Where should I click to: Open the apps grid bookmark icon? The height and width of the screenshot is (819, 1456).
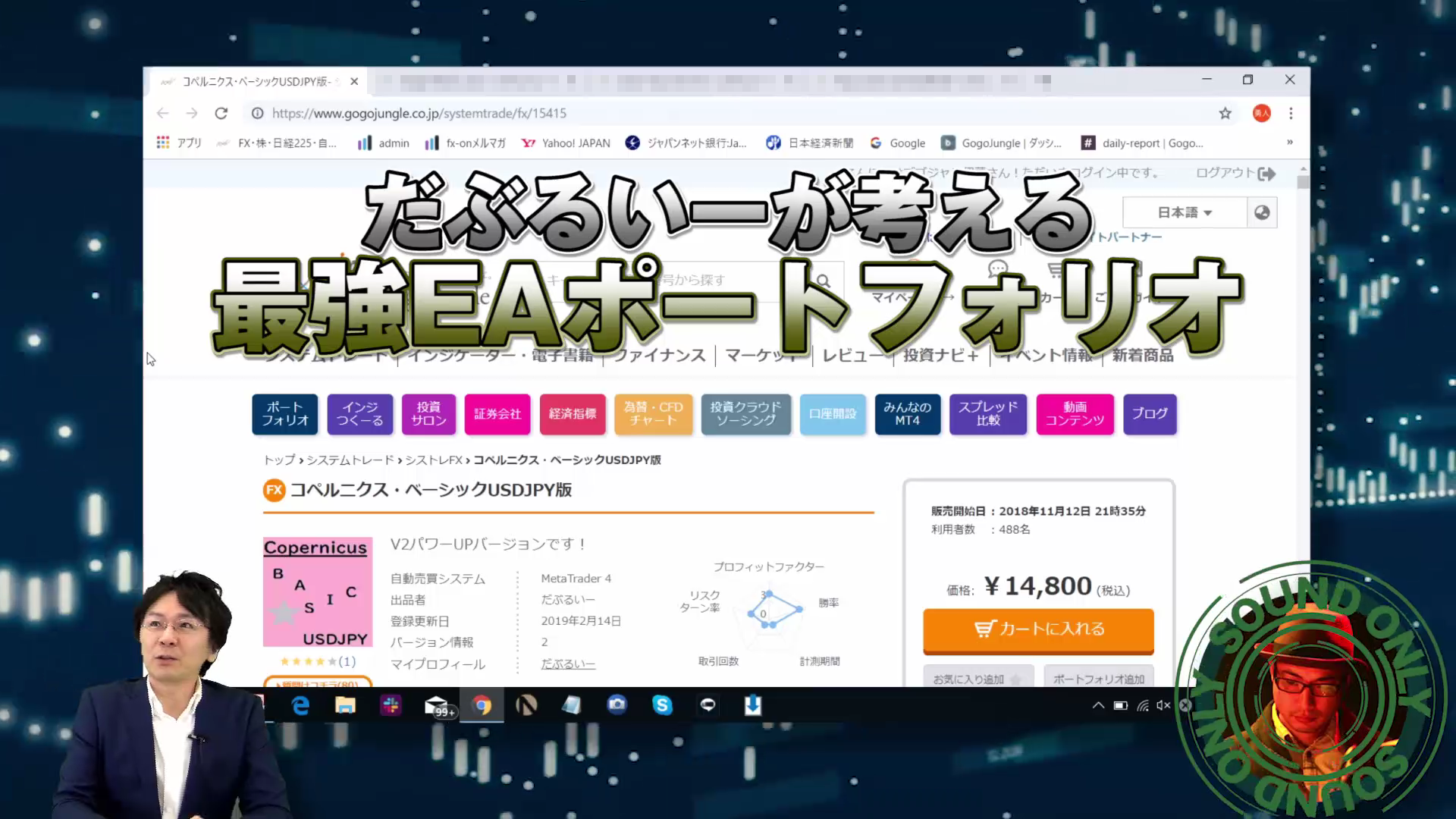tap(162, 143)
